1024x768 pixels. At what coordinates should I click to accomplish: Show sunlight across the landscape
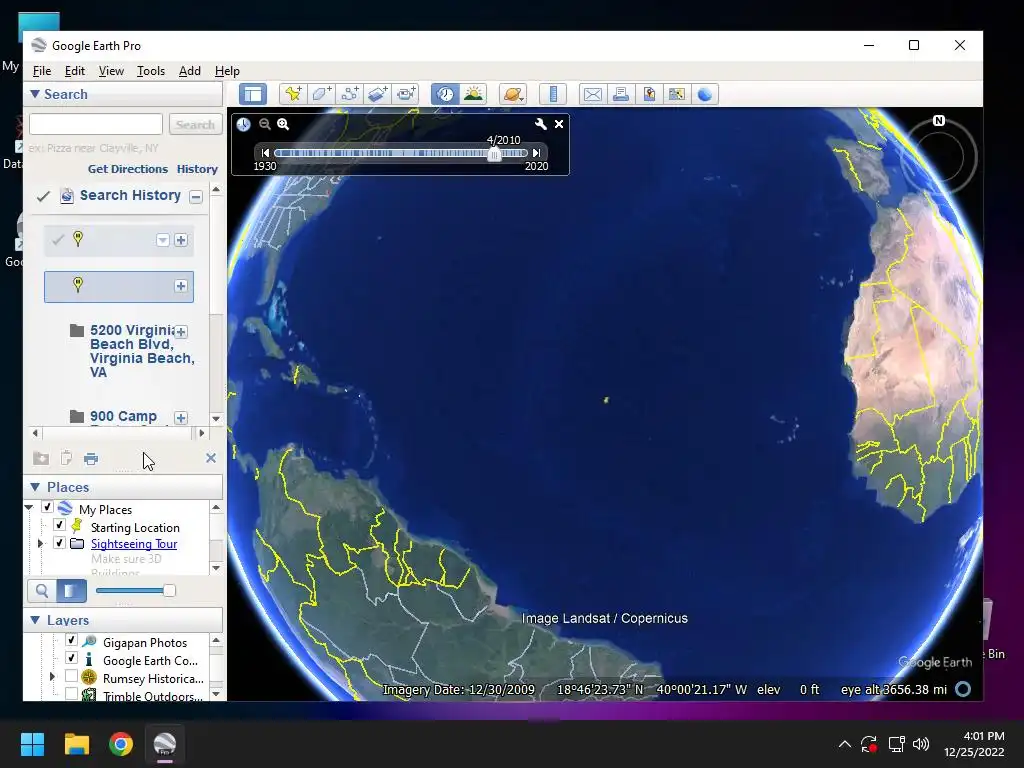point(473,94)
